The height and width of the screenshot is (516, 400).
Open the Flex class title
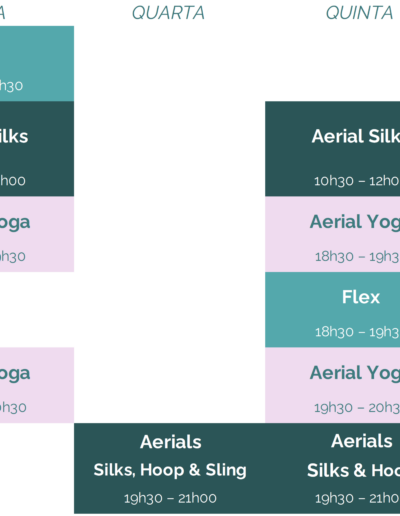point(361,297)
